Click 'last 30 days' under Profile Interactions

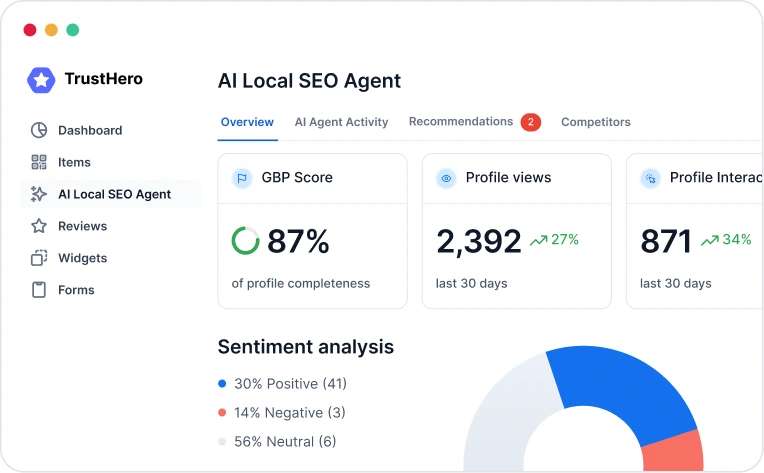coord(675,284)
